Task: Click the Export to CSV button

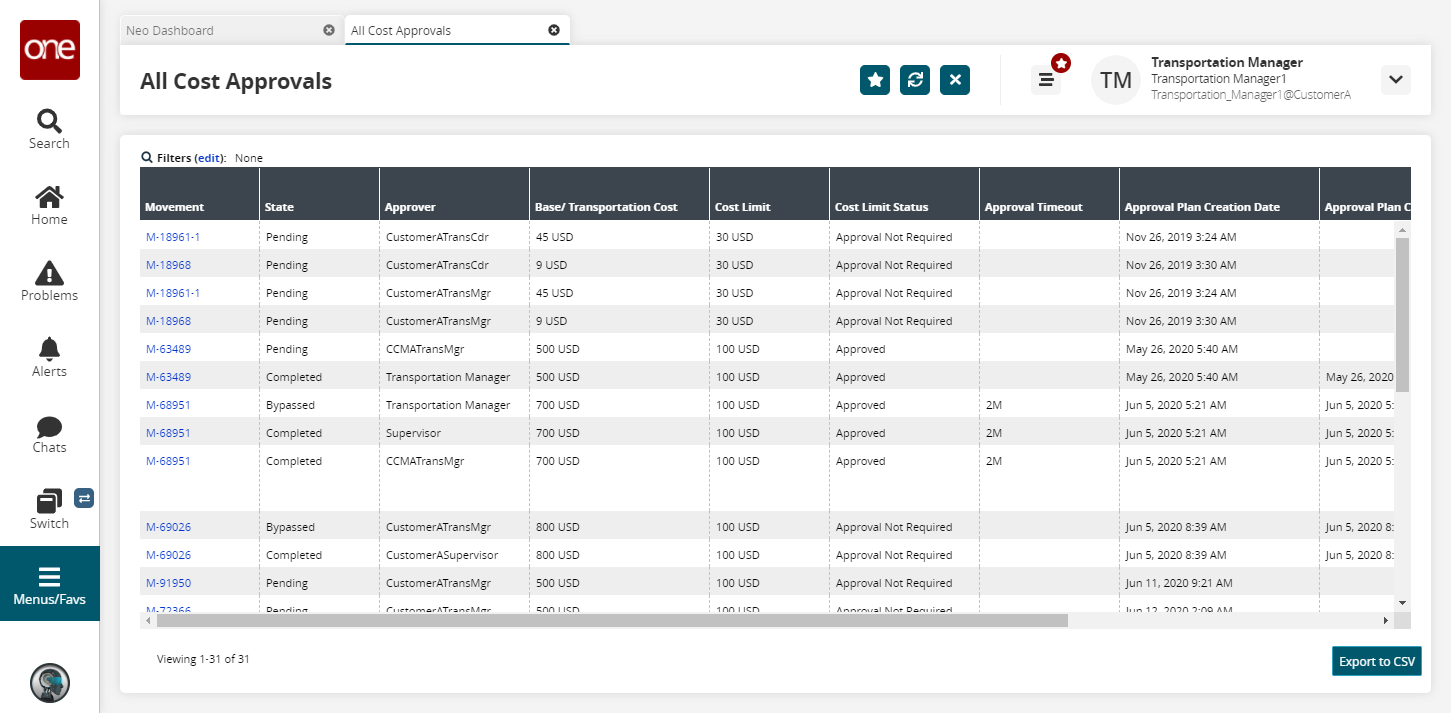Action: tap(1376, 661)
